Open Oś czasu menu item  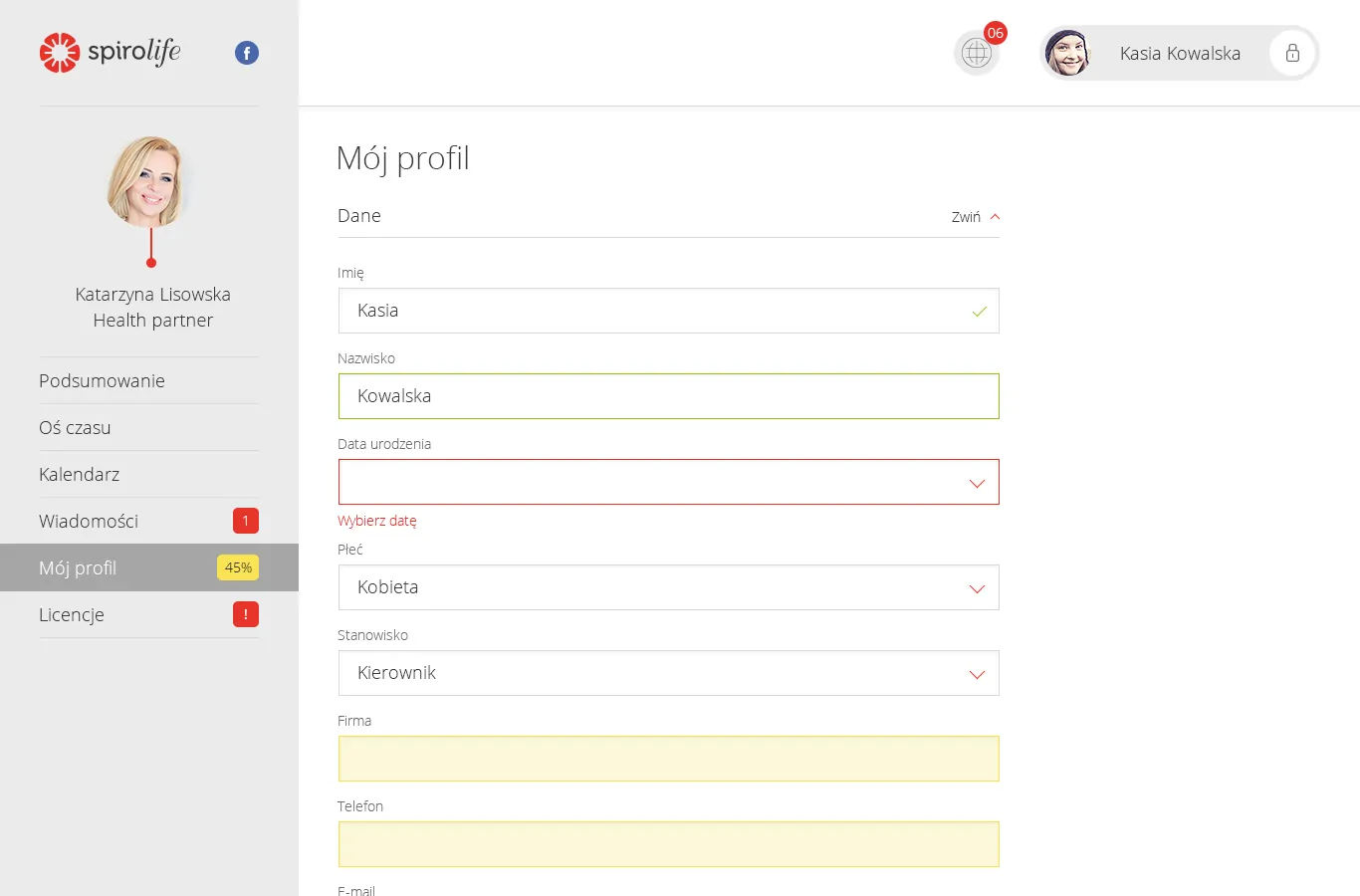point(75,427)
